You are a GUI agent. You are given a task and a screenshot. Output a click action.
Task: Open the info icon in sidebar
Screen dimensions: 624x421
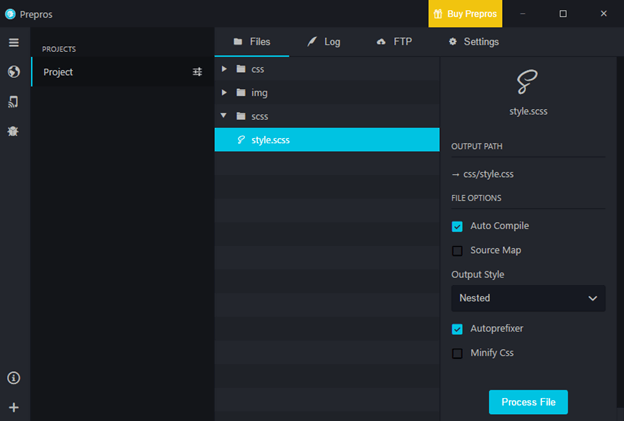pos(14,378)
